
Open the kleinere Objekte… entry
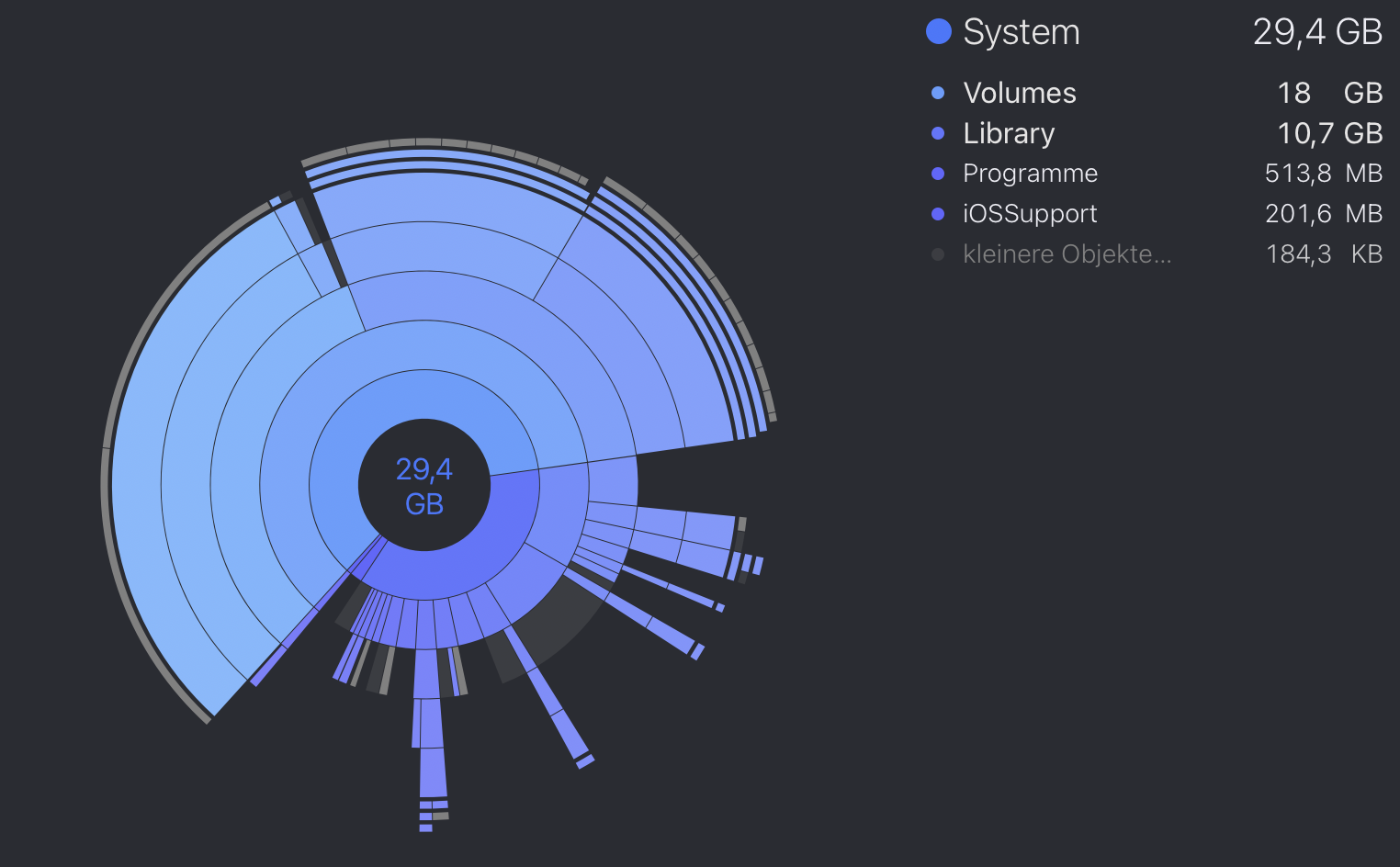click(1067, 254)
